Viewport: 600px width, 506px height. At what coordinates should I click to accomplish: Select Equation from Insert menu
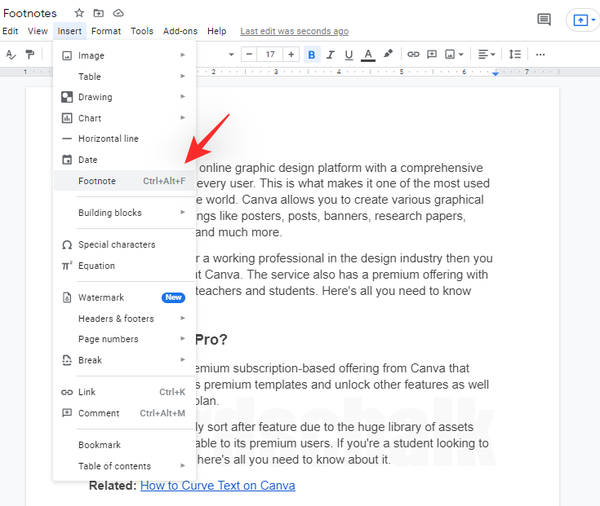tap(124, 266)
